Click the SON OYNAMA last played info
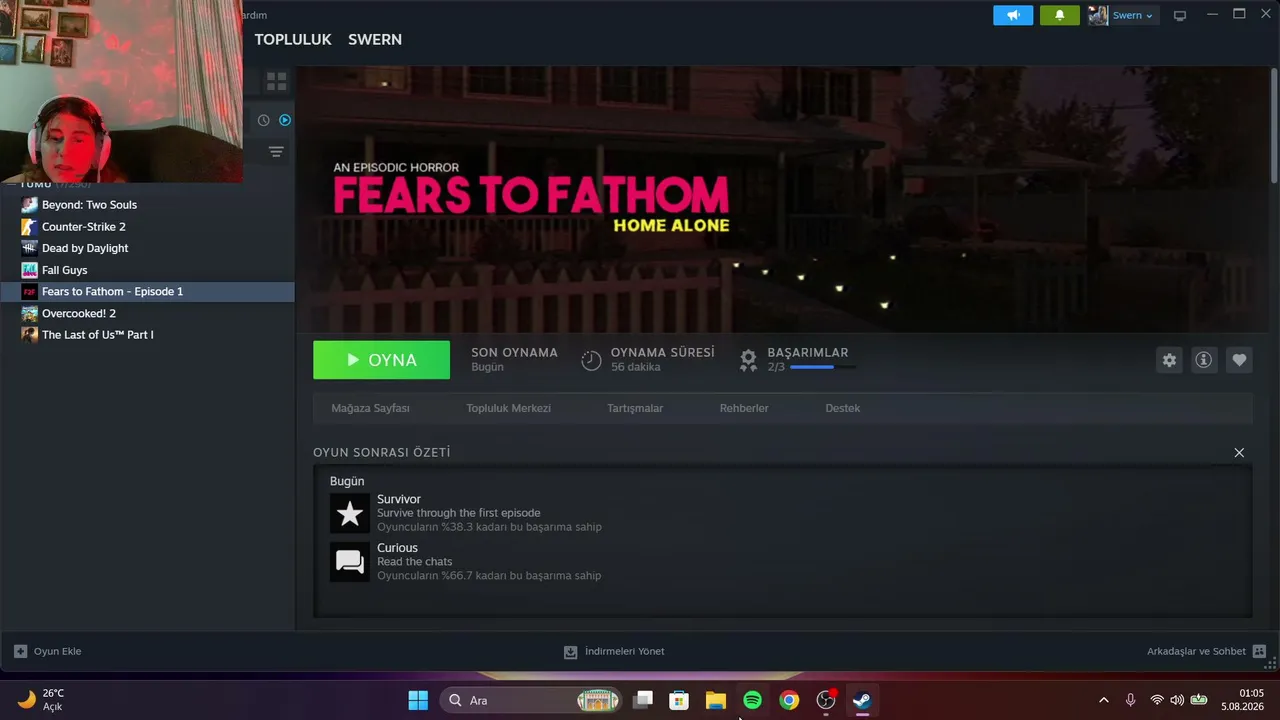1280x720 pixels. [514, 360]
